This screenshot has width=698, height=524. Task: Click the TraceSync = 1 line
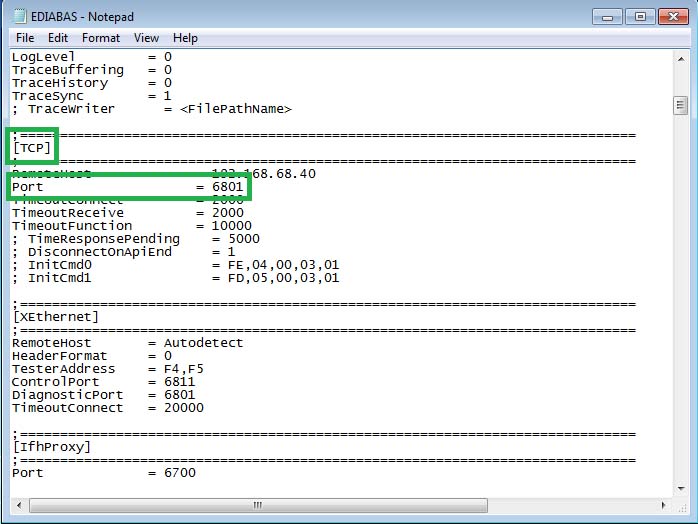(x=92, y=96)
